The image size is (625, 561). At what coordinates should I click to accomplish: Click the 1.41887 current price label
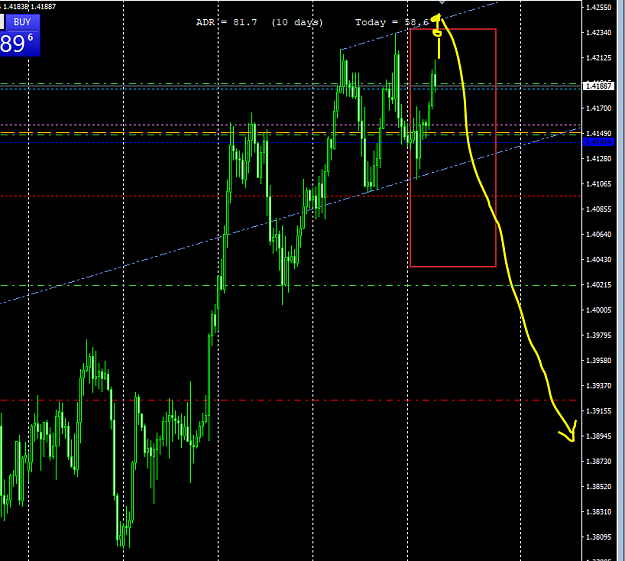pos(599,86)
